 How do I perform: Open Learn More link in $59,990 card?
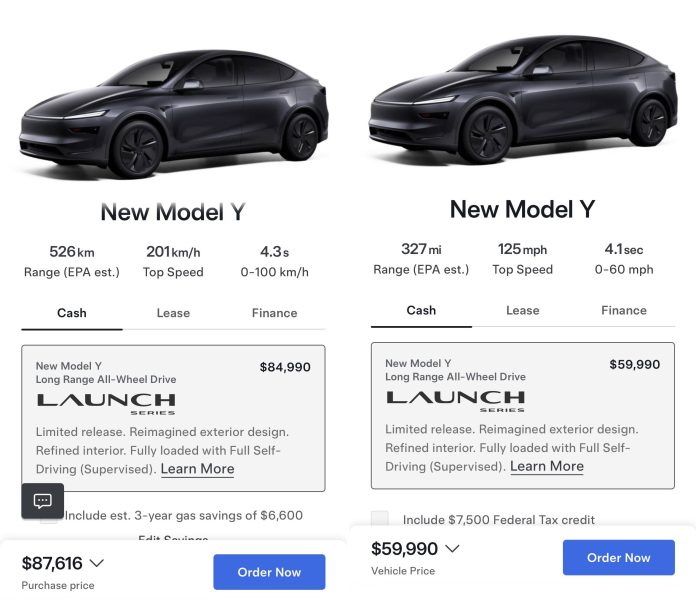(547, 466)
